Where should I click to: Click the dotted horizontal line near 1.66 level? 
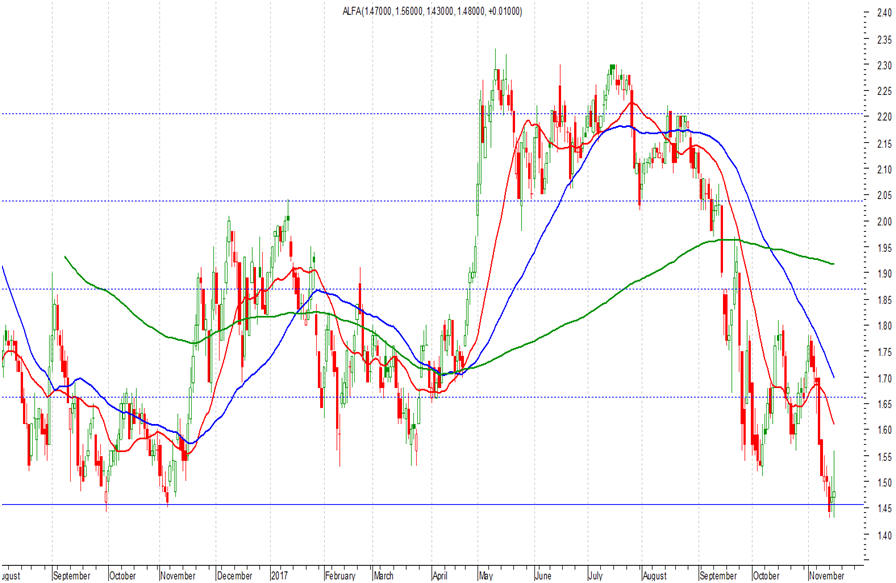pos(433,397)
